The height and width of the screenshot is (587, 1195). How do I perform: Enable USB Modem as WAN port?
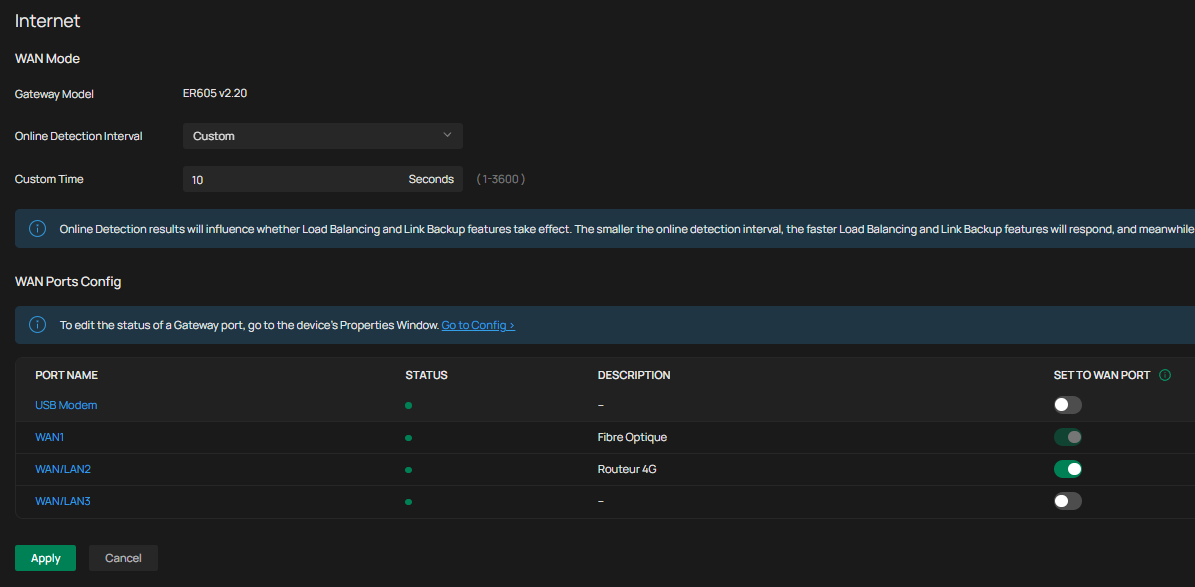coord(1067,405)
